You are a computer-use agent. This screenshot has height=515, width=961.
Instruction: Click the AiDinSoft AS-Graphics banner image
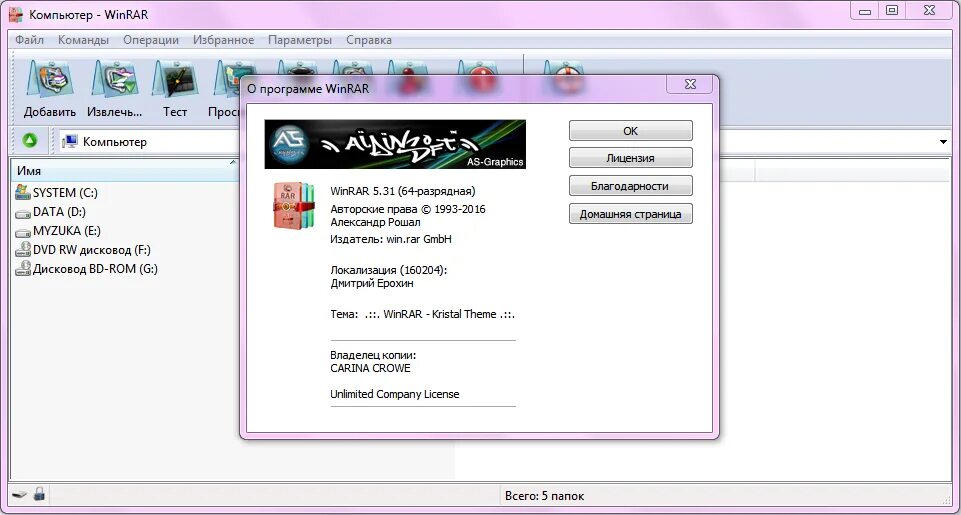tap(395, 144)
